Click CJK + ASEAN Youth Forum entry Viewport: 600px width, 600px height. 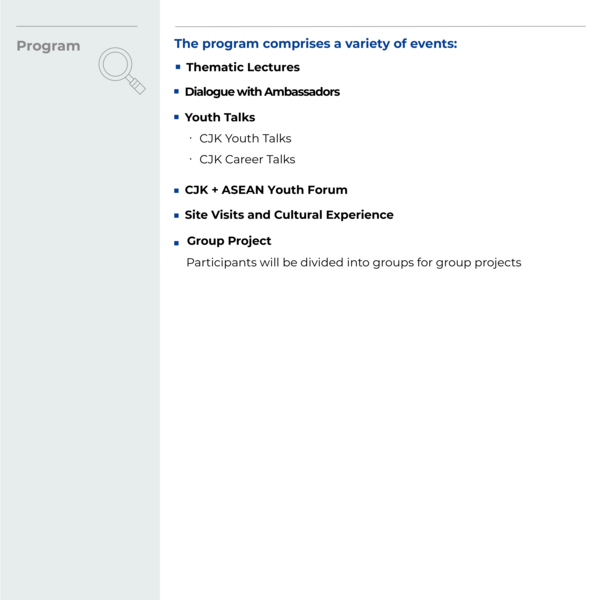tap(266, 190)
